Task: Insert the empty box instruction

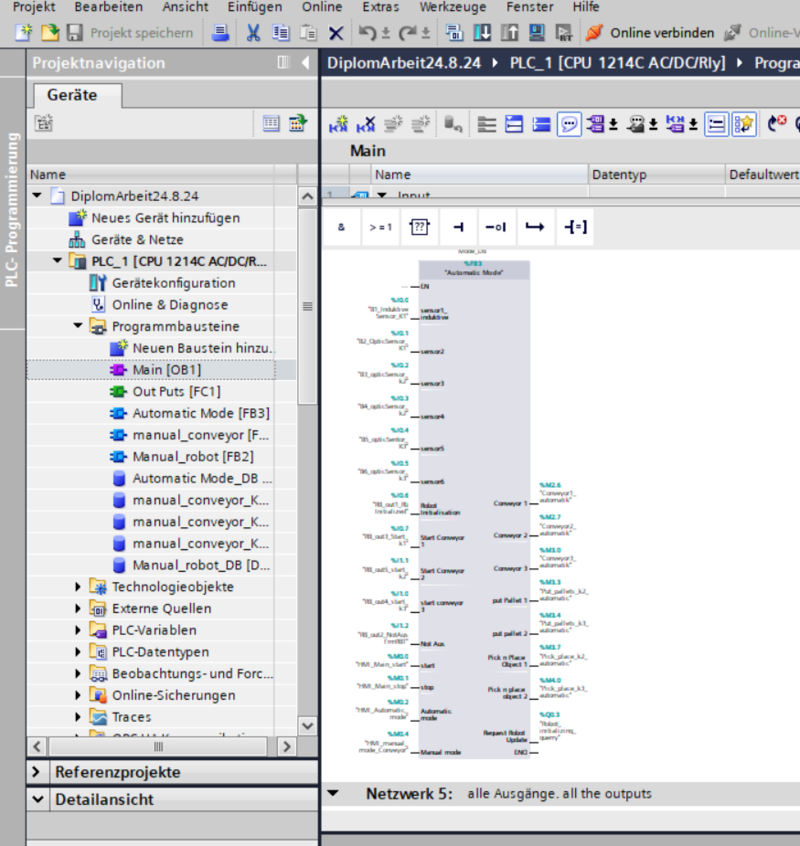Action: pos(419,228)
